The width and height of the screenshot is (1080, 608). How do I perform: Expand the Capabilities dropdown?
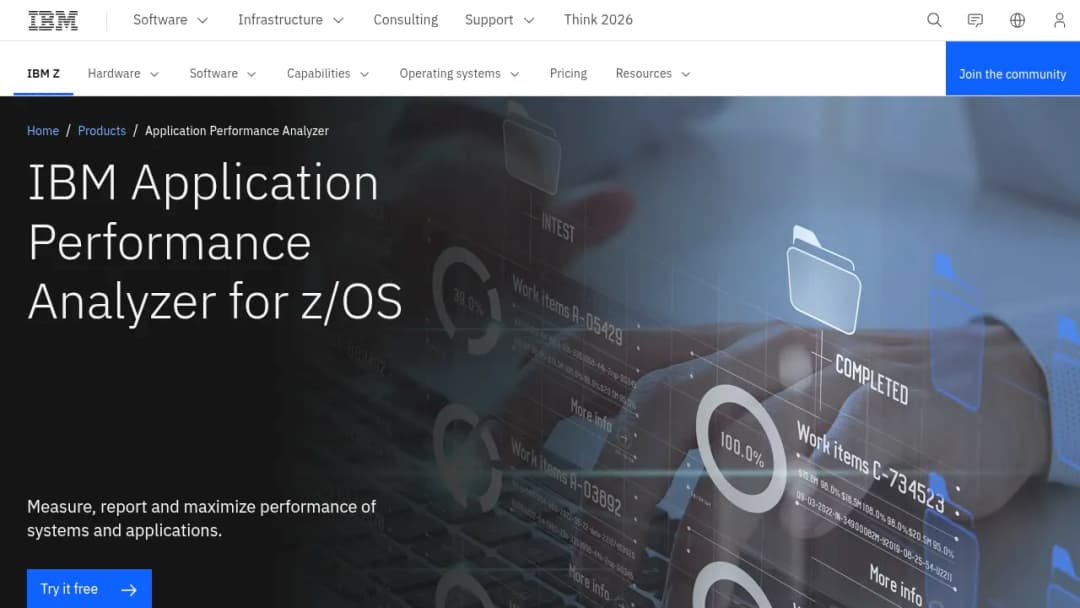pyautogui.click(x=328, y=74)
